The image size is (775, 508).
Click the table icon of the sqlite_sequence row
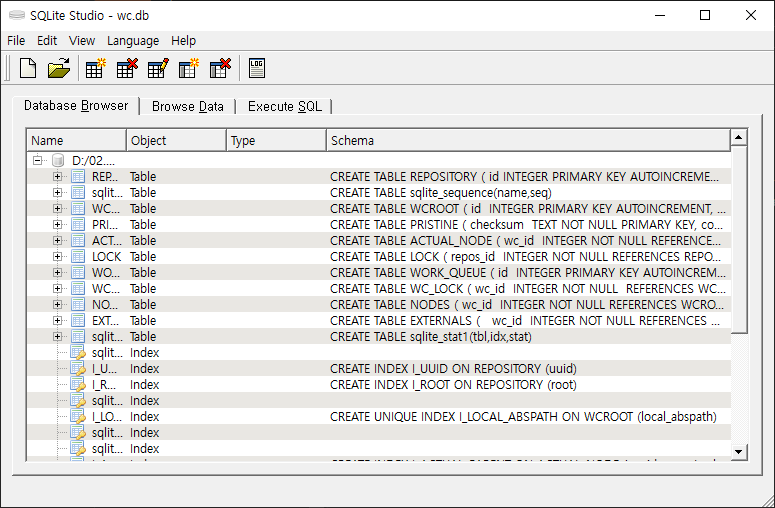tap(78, 192)
